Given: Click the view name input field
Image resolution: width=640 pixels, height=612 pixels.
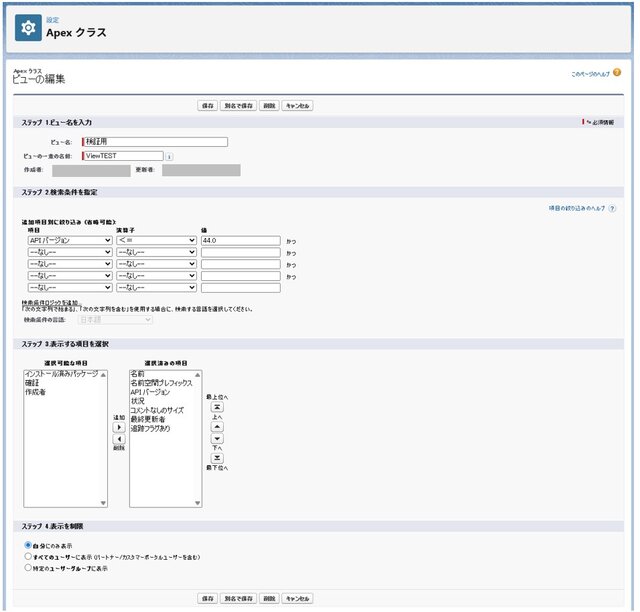Looking at the screenshot, I should [x=155, y=142].
